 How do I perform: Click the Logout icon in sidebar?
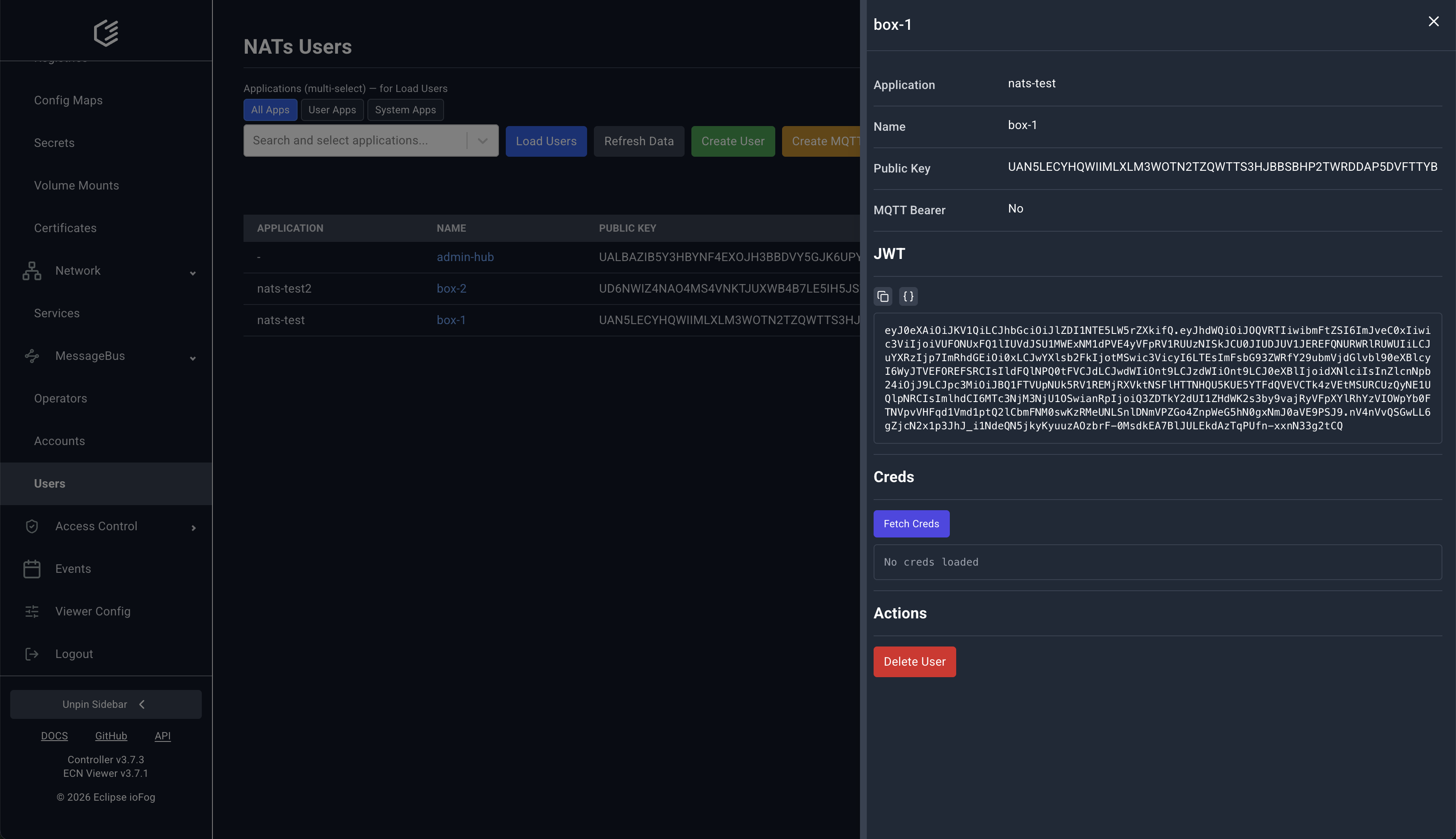pos(31,654)
